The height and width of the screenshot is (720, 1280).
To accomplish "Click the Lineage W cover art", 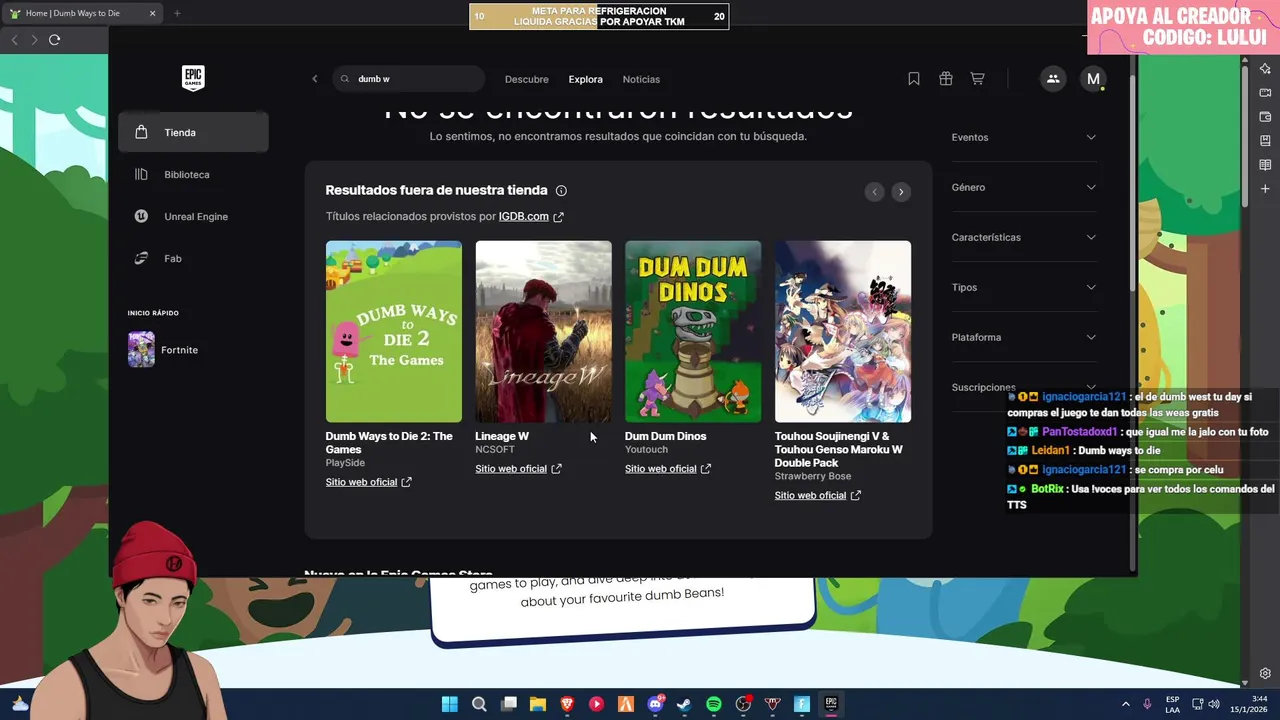I will click(543, 331).
